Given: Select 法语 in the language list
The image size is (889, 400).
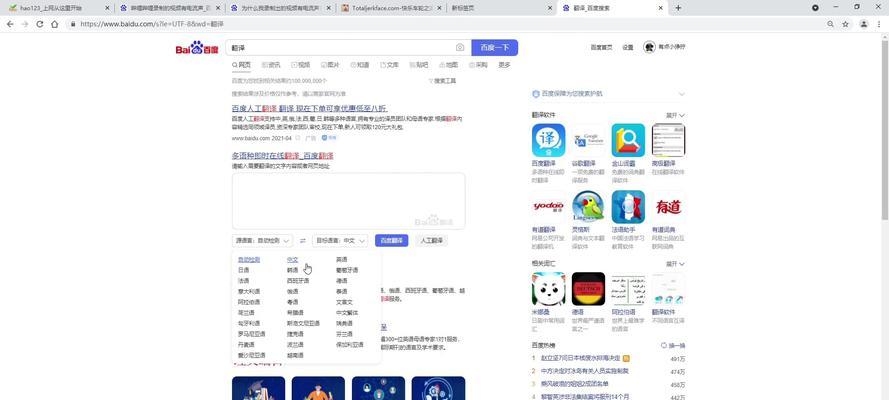Looking at the screenshot, I should click(243, 281).
